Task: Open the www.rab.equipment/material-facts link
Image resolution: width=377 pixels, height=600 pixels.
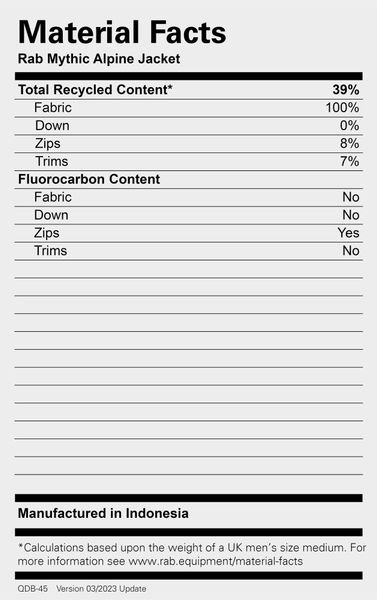Action: point(215,561)
